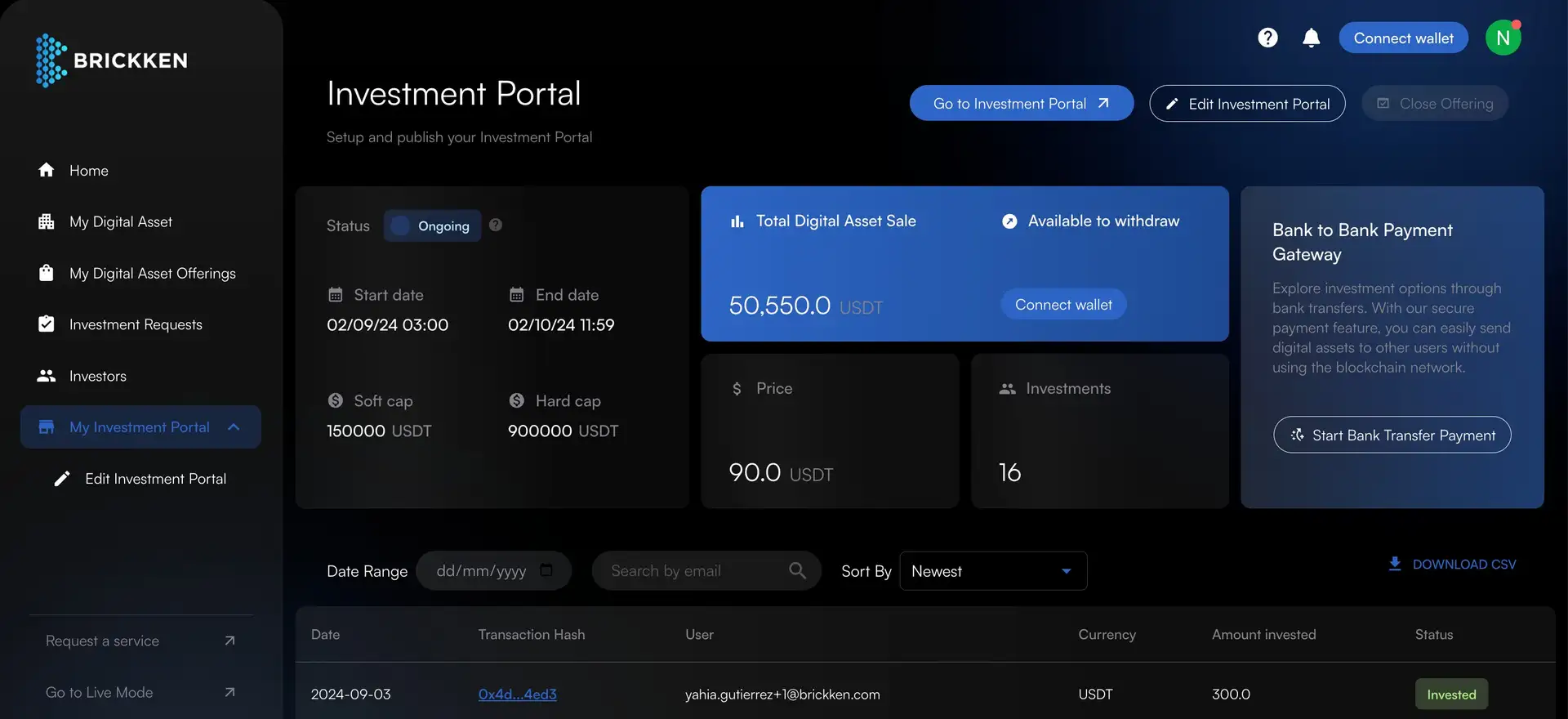This screenshot has width=1568, height=719.
Task: Open Investment Requests page
Action: [136, 324]
